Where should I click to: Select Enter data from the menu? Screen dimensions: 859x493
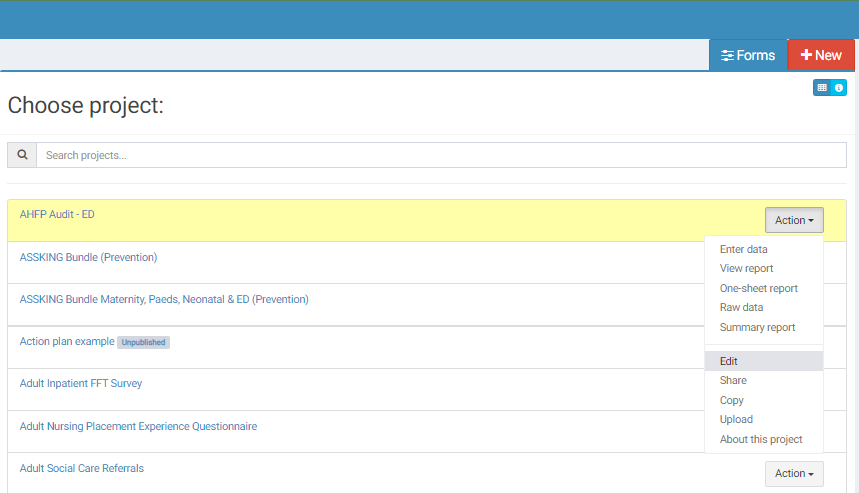point(743,249)
